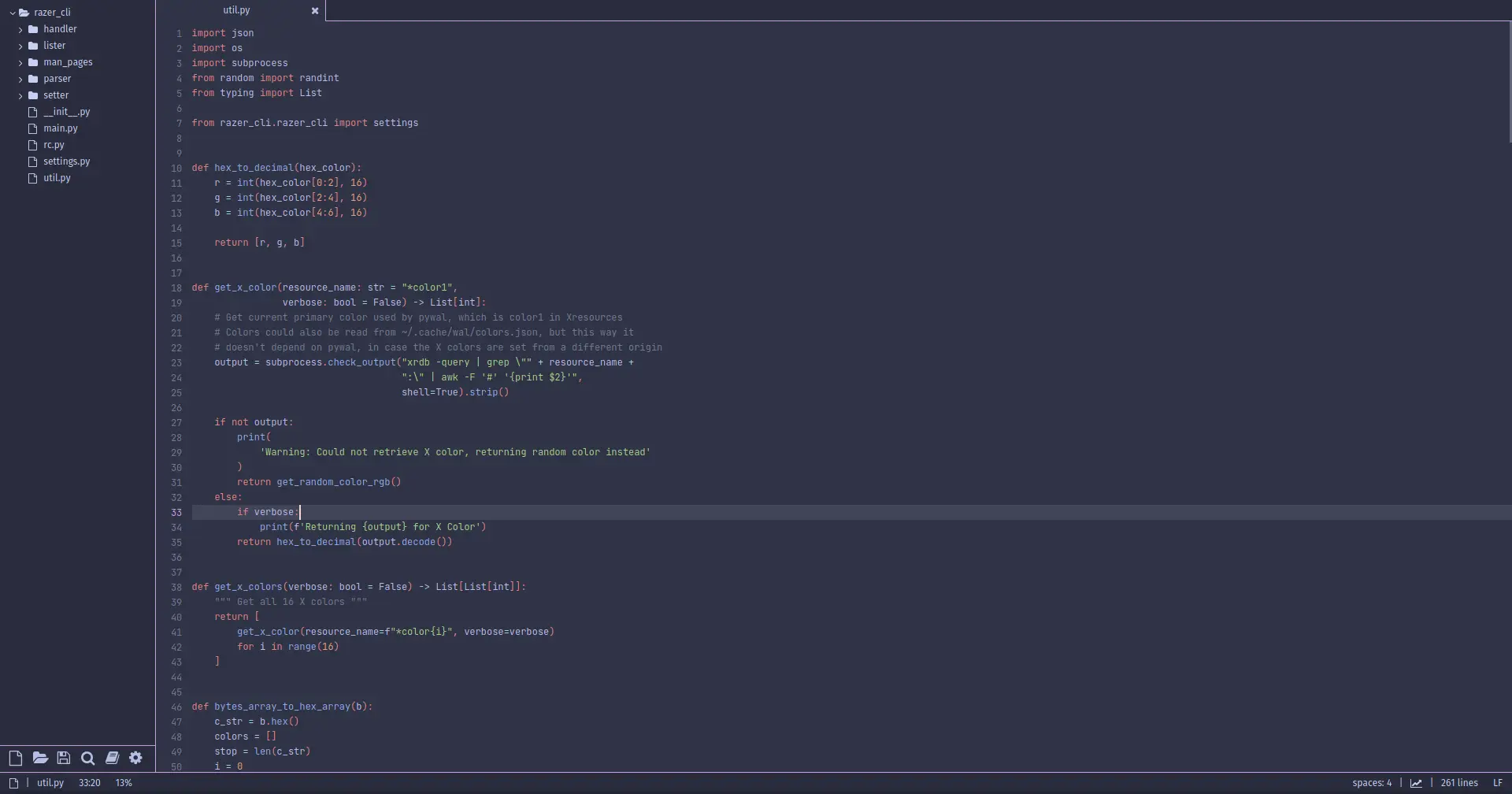1512x794 pixels.
Task: Click the file icon next to main.py
Action: [x=32, y=128]
